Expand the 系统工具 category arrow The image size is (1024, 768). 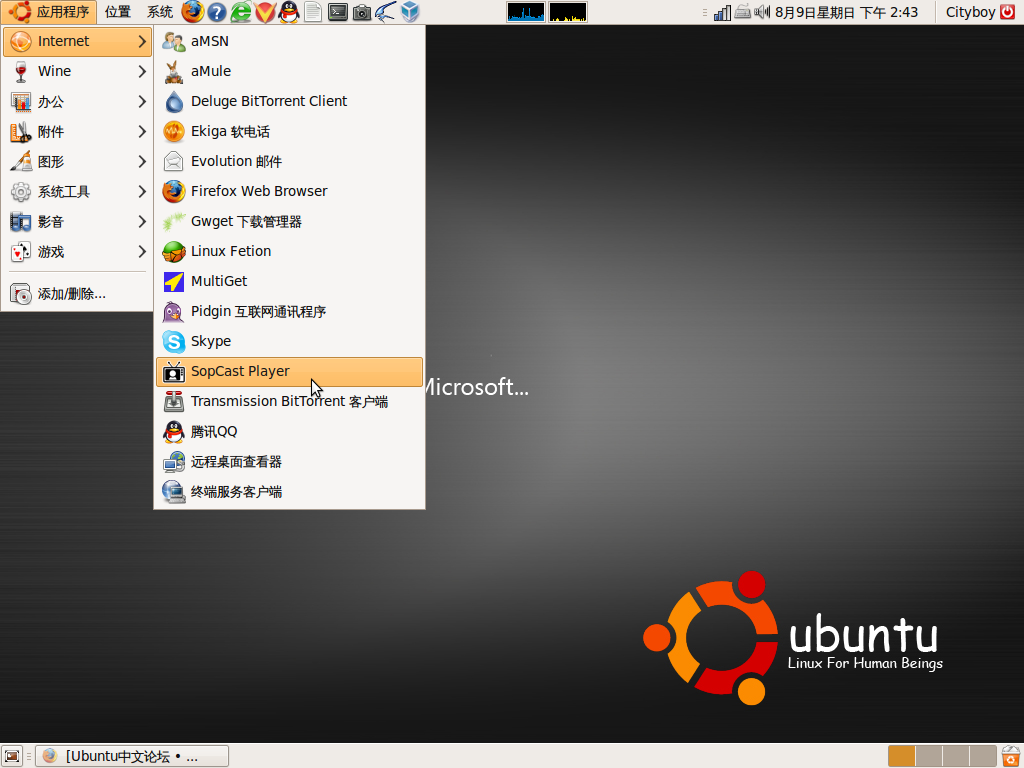(142, 191)
